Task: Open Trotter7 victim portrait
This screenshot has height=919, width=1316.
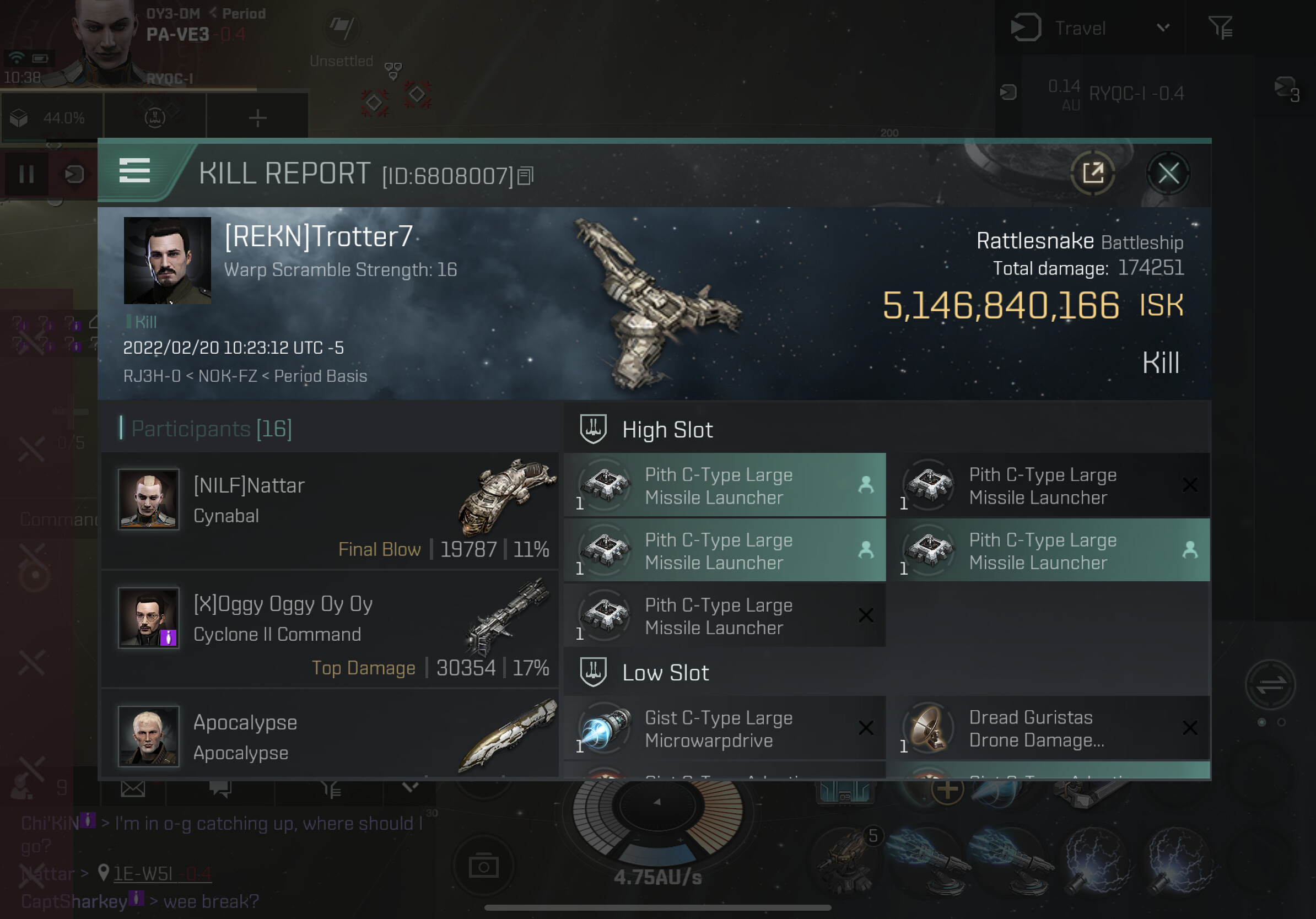Action: (168, 260)
